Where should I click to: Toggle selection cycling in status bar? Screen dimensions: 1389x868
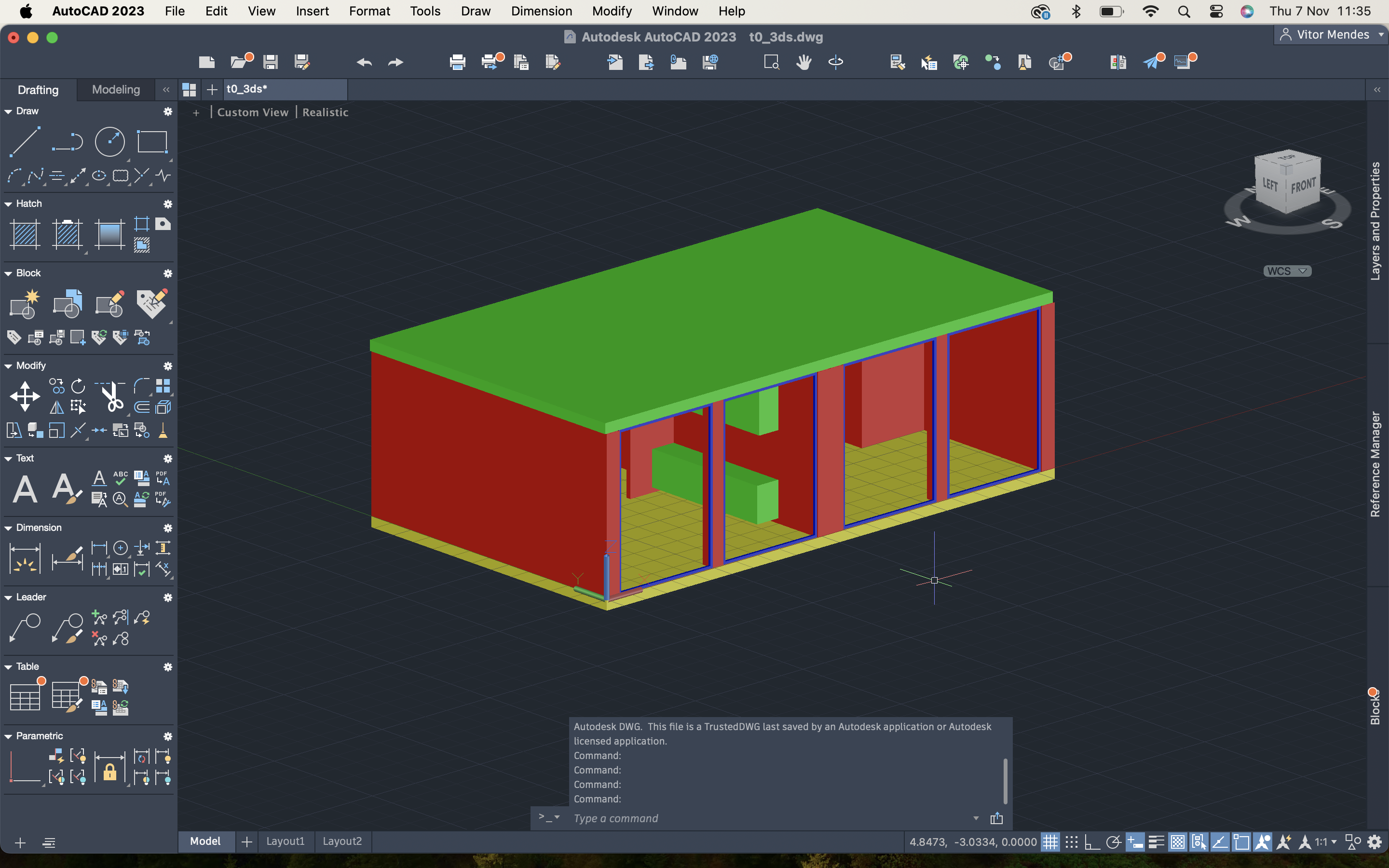(1198, 842)
